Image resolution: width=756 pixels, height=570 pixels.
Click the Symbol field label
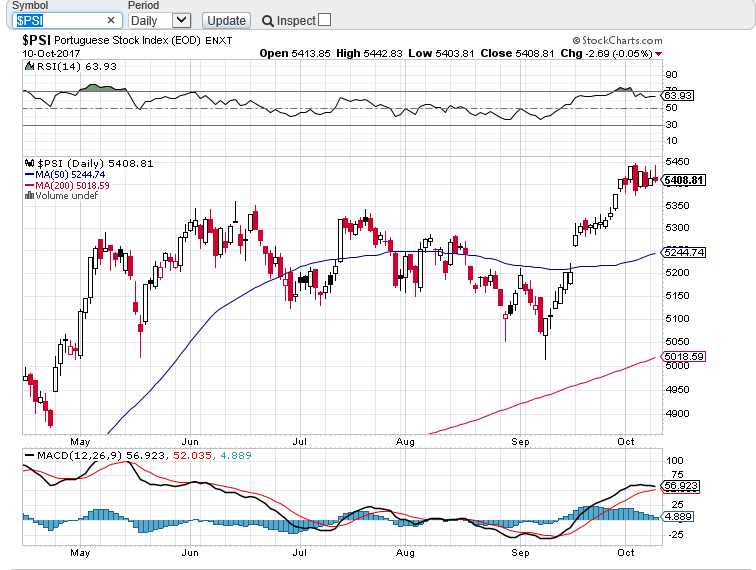coord(30,5)
